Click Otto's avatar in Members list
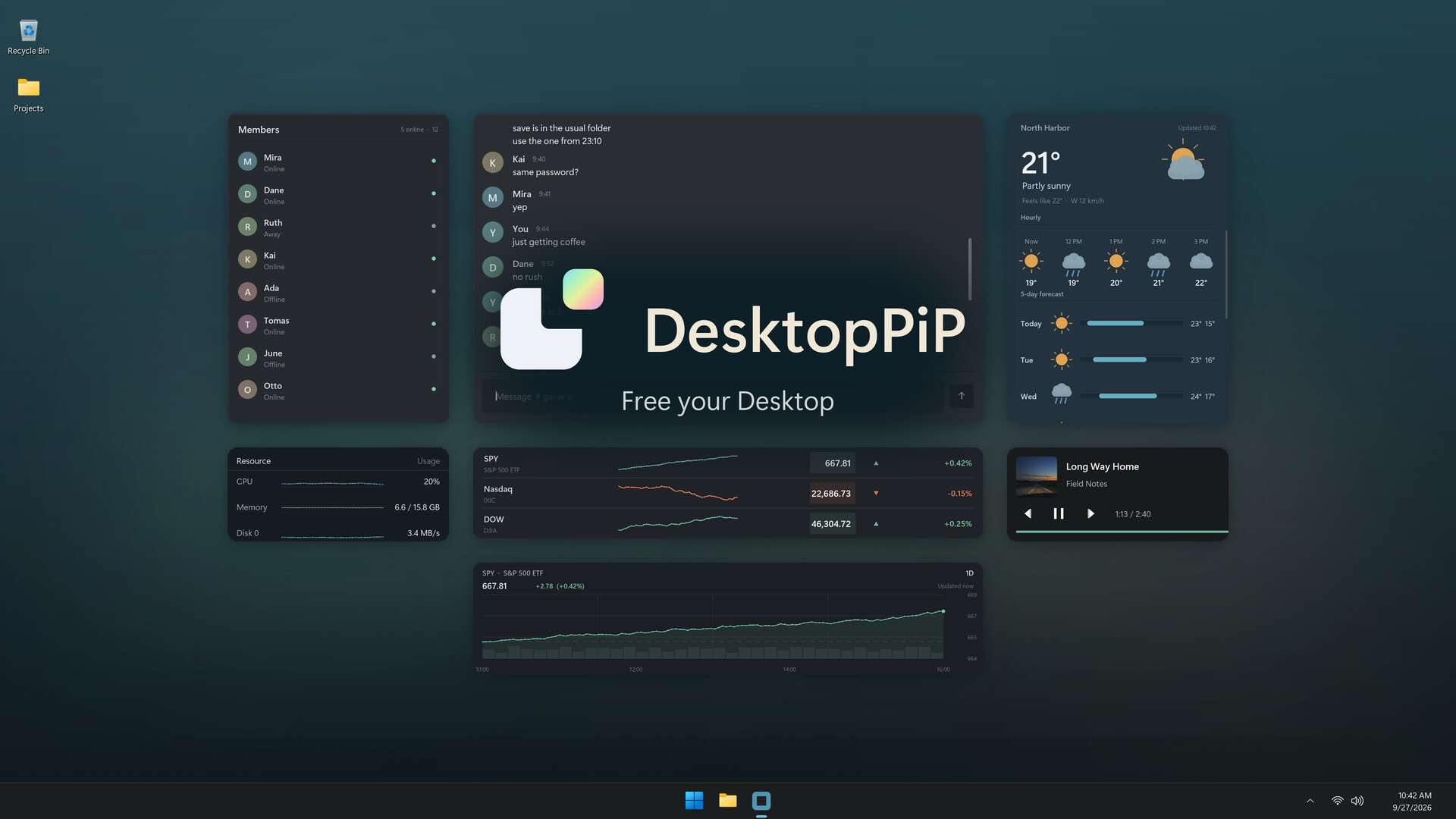The height and width of the screenshot is (819, 1456). 247,390
